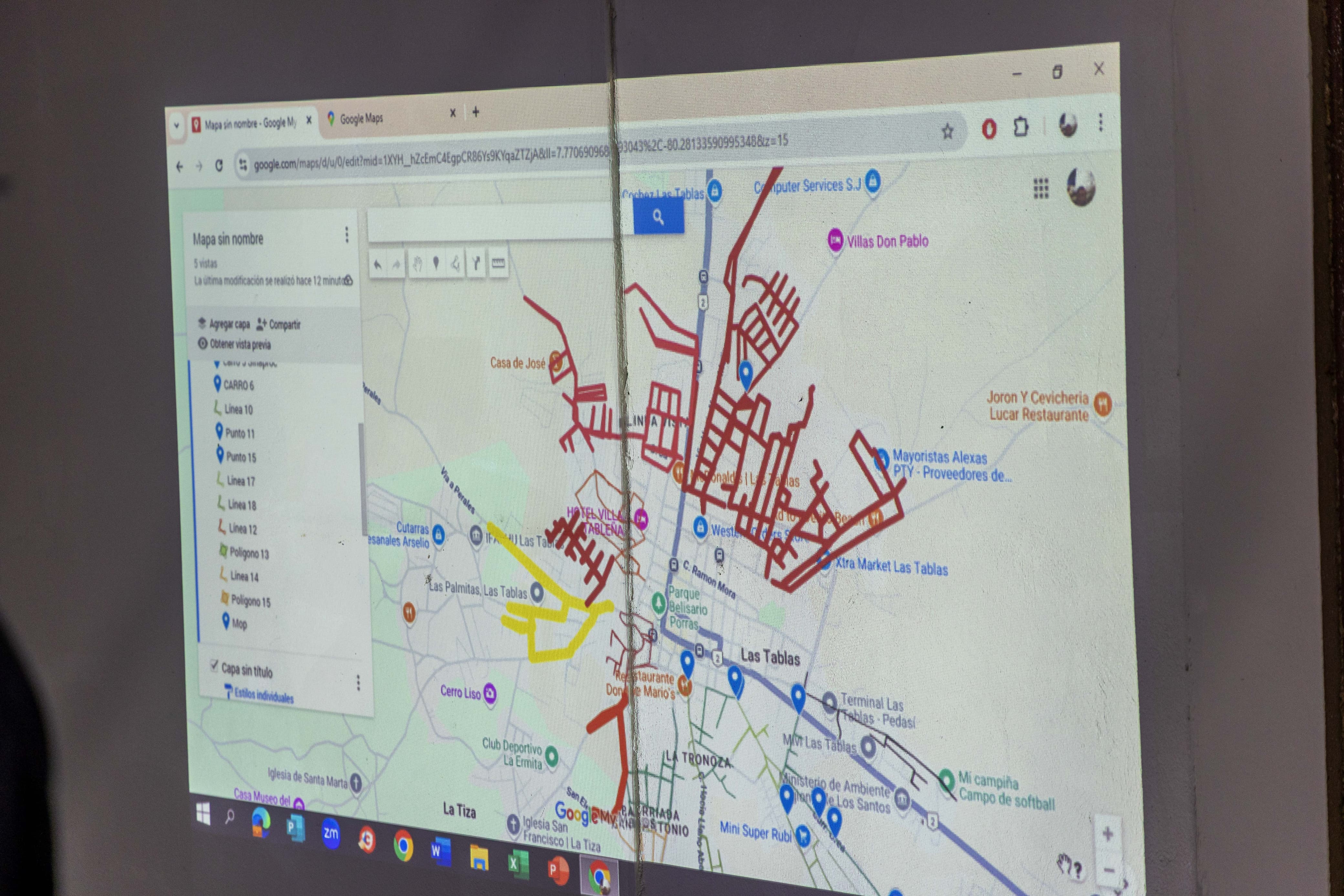Select the Punto 15 item

tap(236, 457)
